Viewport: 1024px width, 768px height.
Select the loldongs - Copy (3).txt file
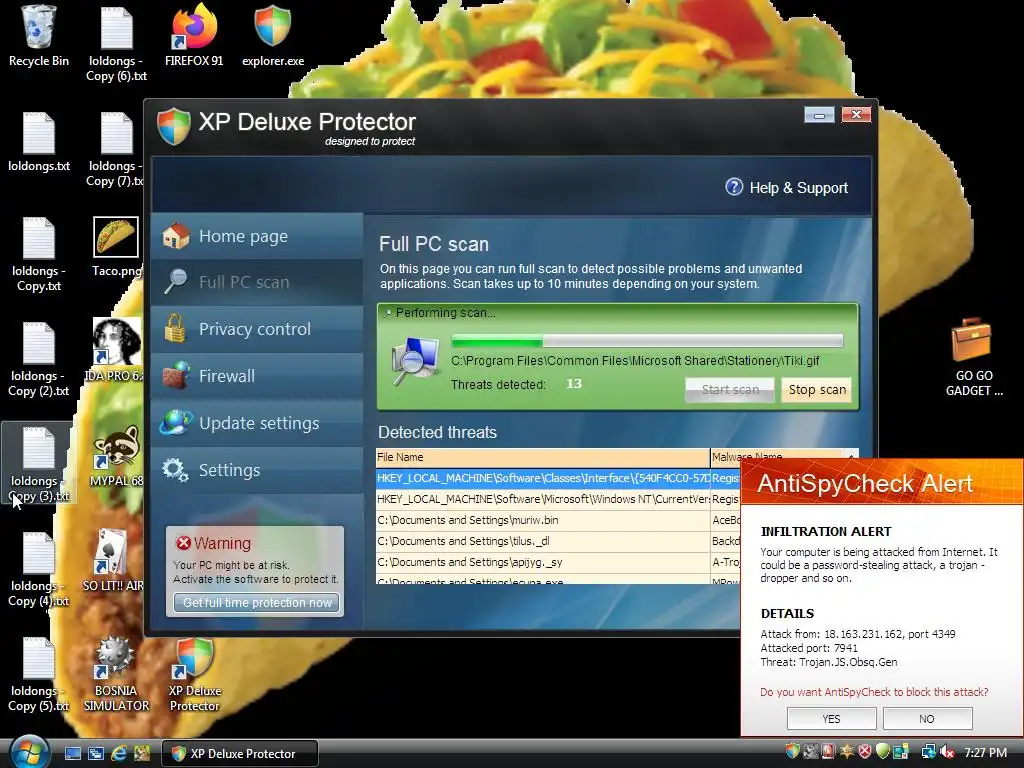coord(39,464)
